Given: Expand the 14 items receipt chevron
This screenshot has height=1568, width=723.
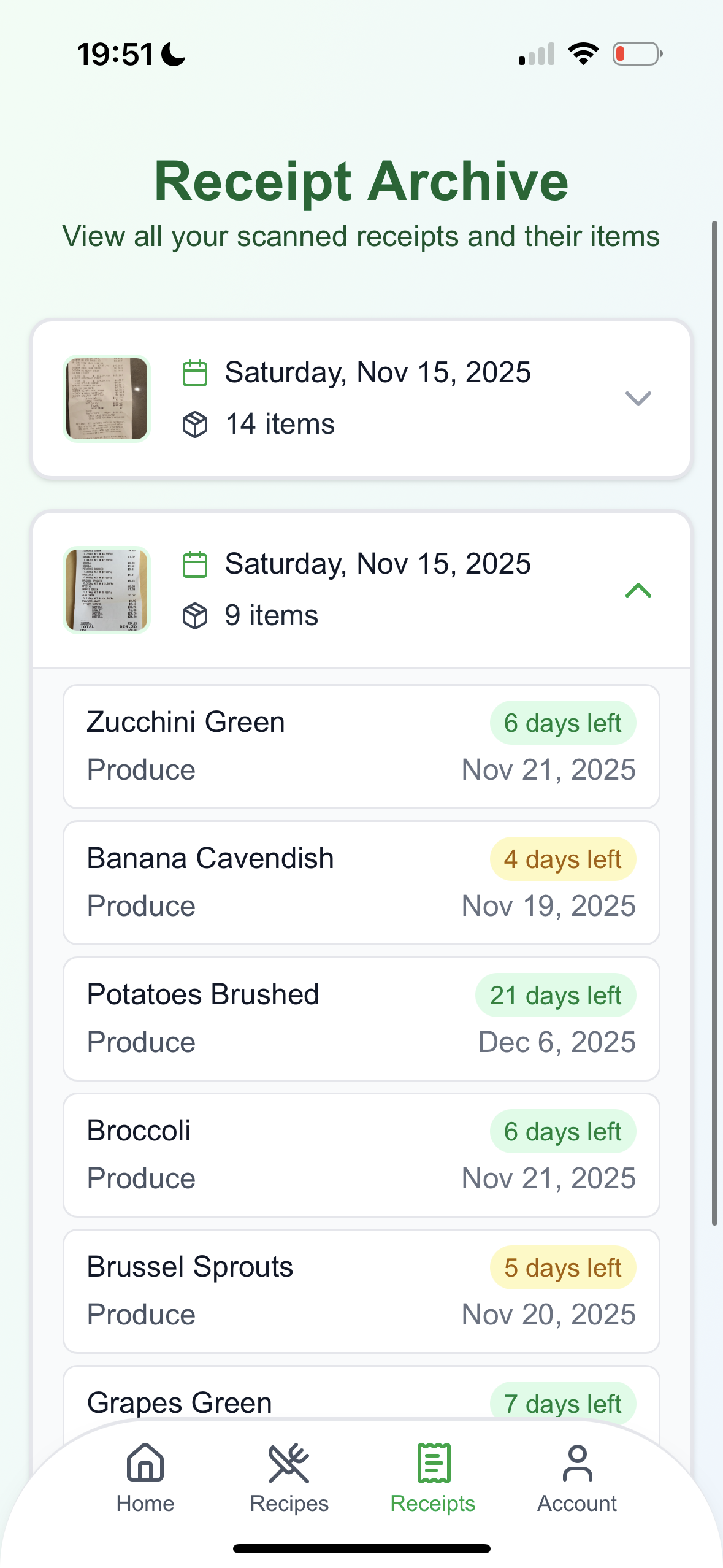Looking at the screenshot, I should pyautogui.click(x=638, y=399).
